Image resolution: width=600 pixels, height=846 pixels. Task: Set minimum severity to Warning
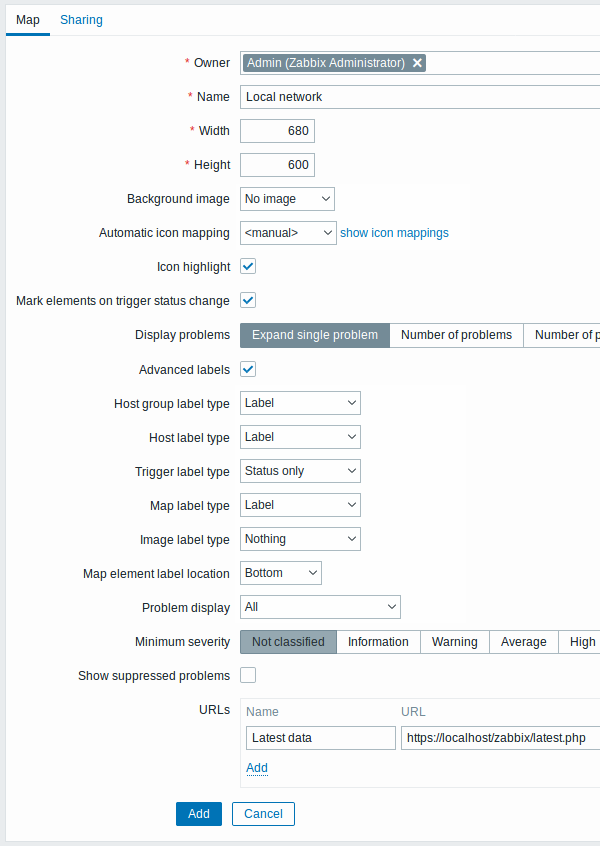tap(454, 642)
